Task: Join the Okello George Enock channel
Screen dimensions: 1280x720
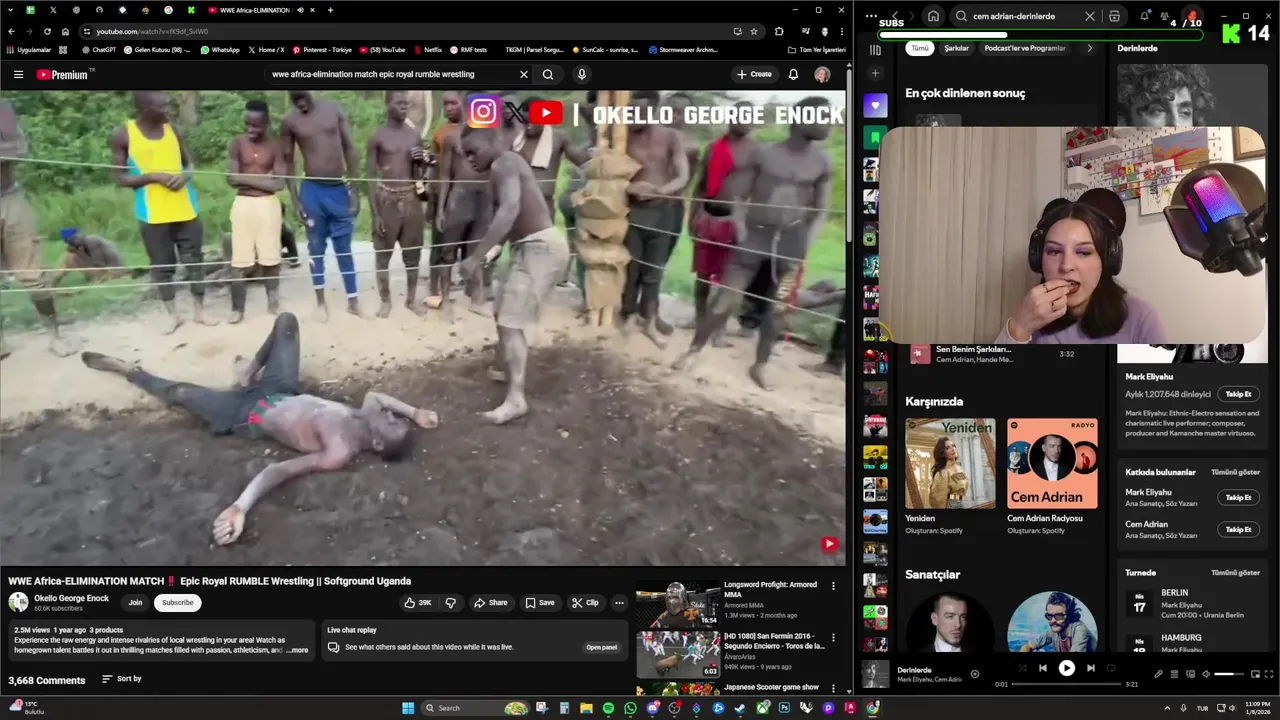Action: tap(135, 602)
